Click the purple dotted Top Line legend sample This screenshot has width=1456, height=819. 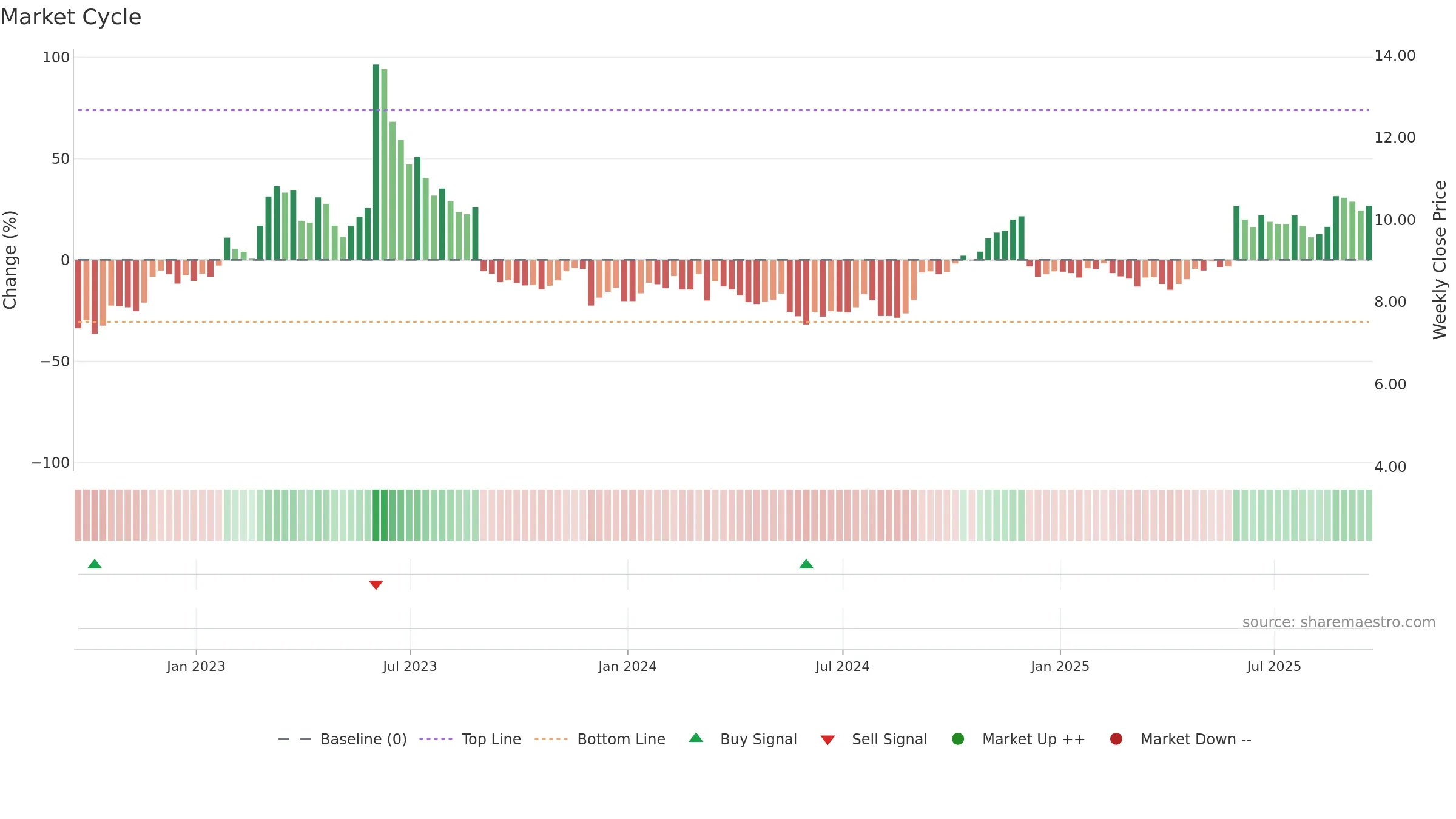(436, 739)
